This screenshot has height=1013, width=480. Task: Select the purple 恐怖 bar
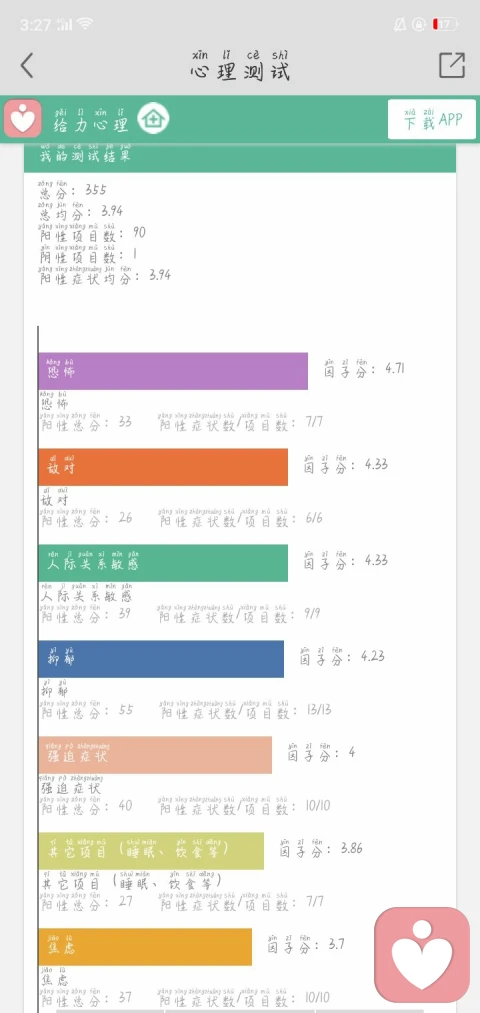coord(173,371)
